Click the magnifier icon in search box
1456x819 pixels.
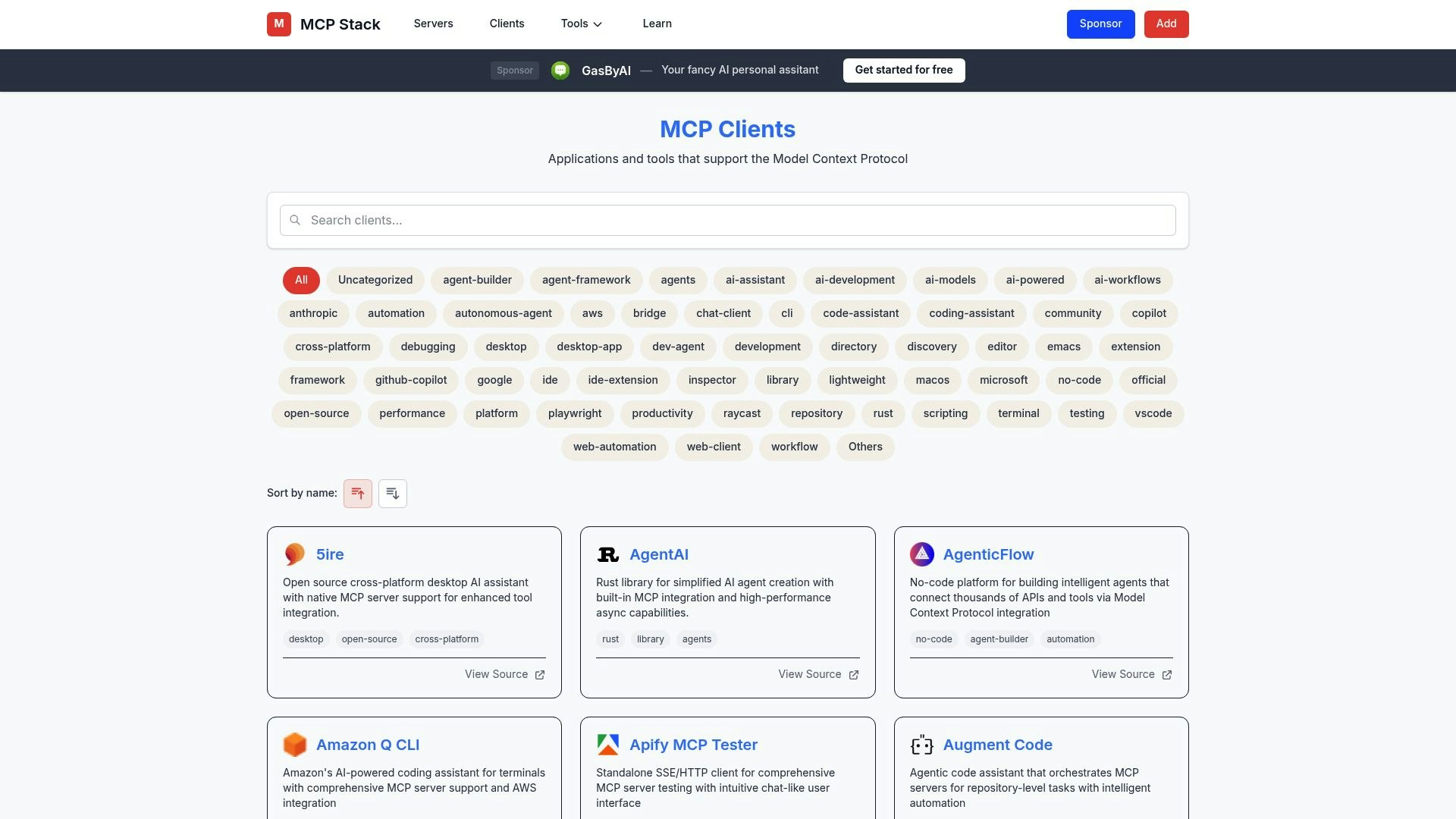point(295,220)
